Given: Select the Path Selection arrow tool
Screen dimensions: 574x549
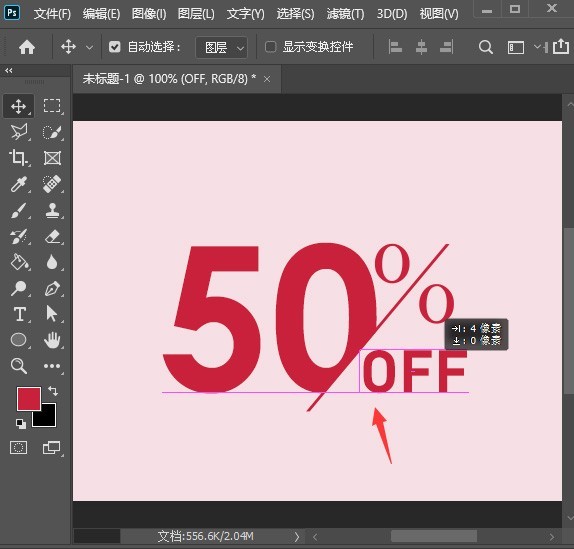Looking at the screenshot, I should [x=52, y=314].
